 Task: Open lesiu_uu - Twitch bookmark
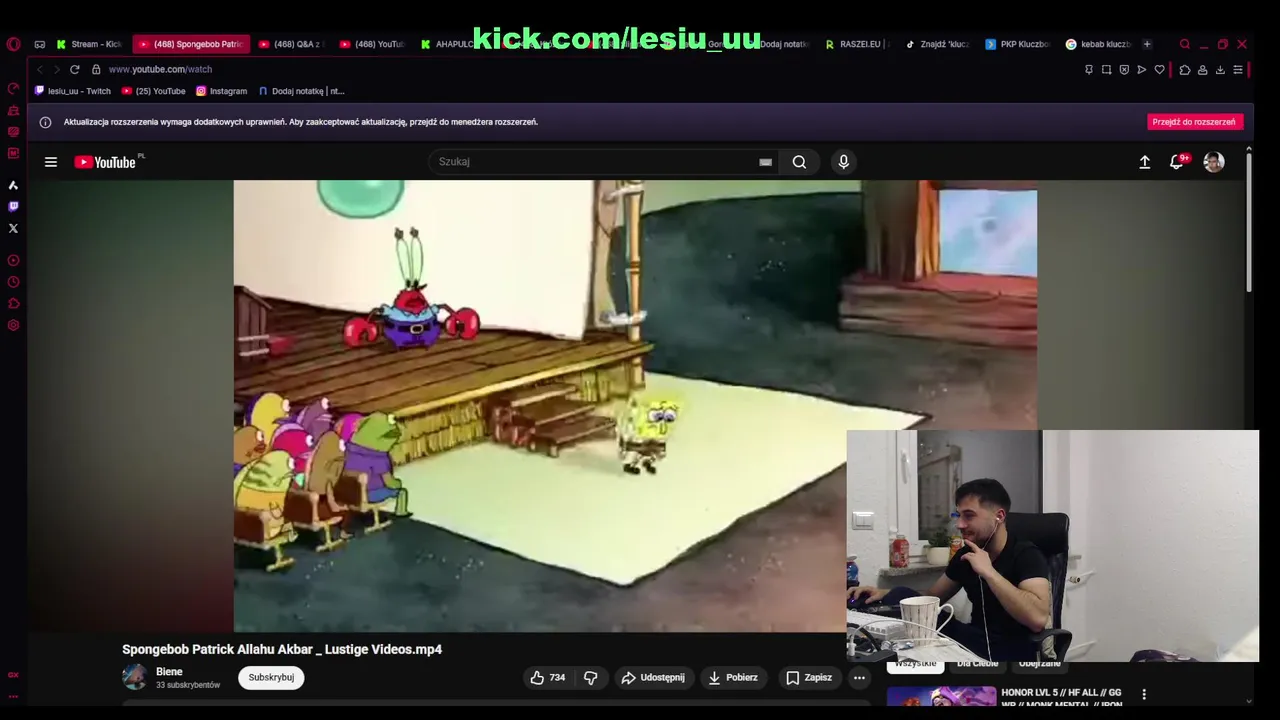coord(72,91)
